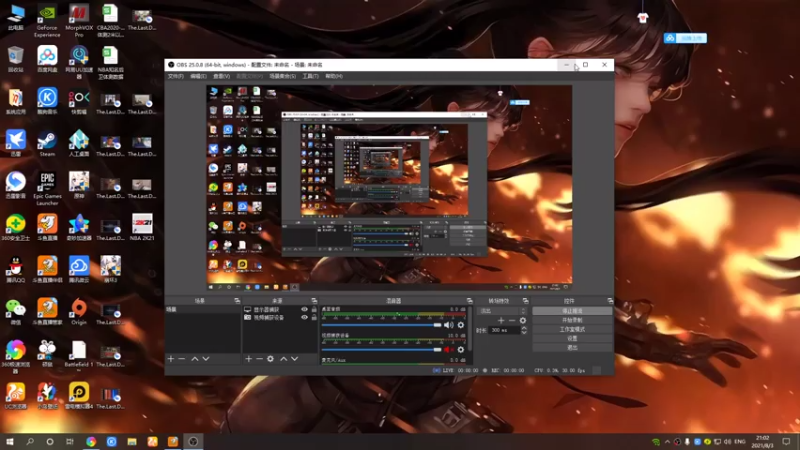Screen dimensions: 800x450
Task: Add a new scene with plus
Action: click(x=171, y=359)
